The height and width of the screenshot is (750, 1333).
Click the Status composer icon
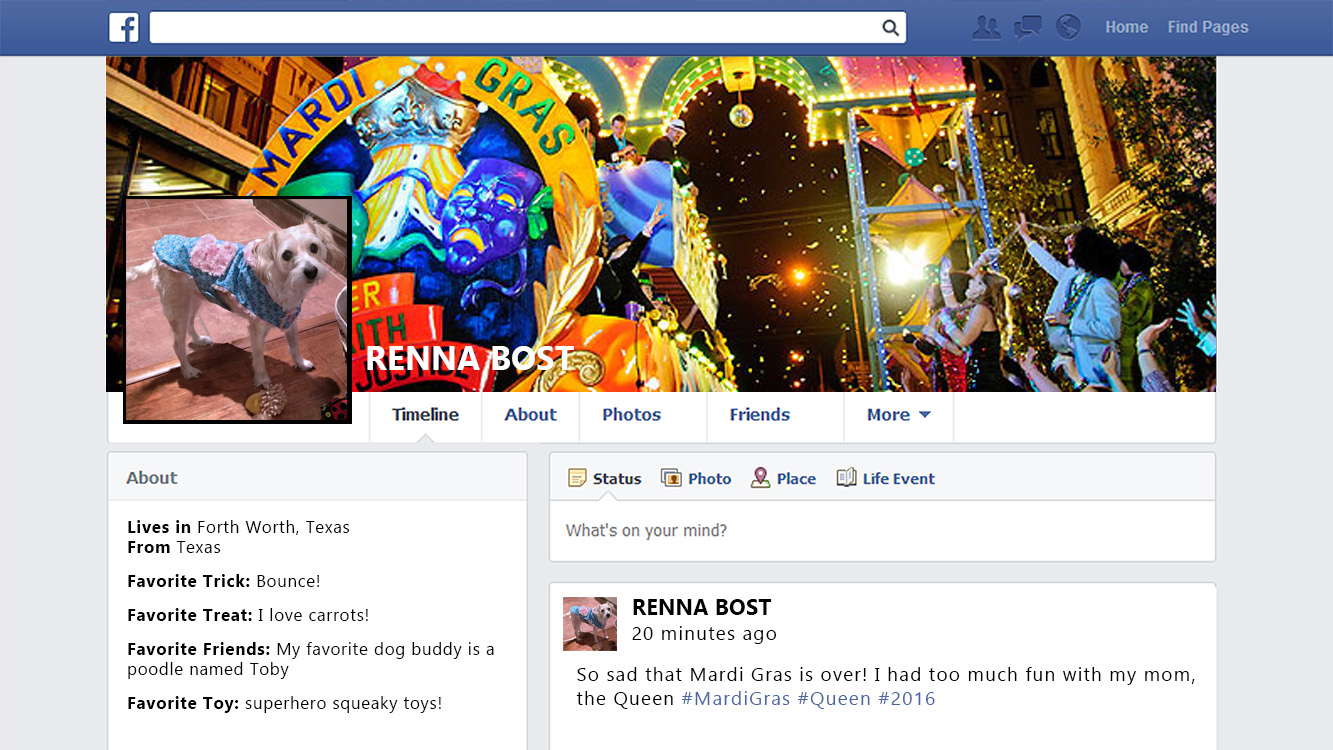click(577, 478)
